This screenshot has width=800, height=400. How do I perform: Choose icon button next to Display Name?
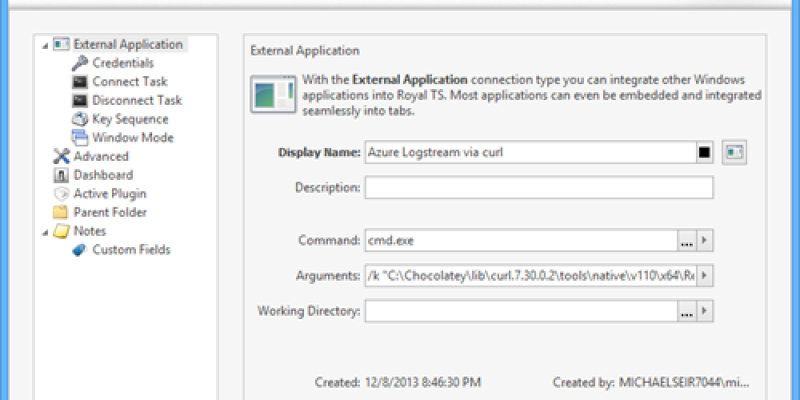(x=735, y=153)
